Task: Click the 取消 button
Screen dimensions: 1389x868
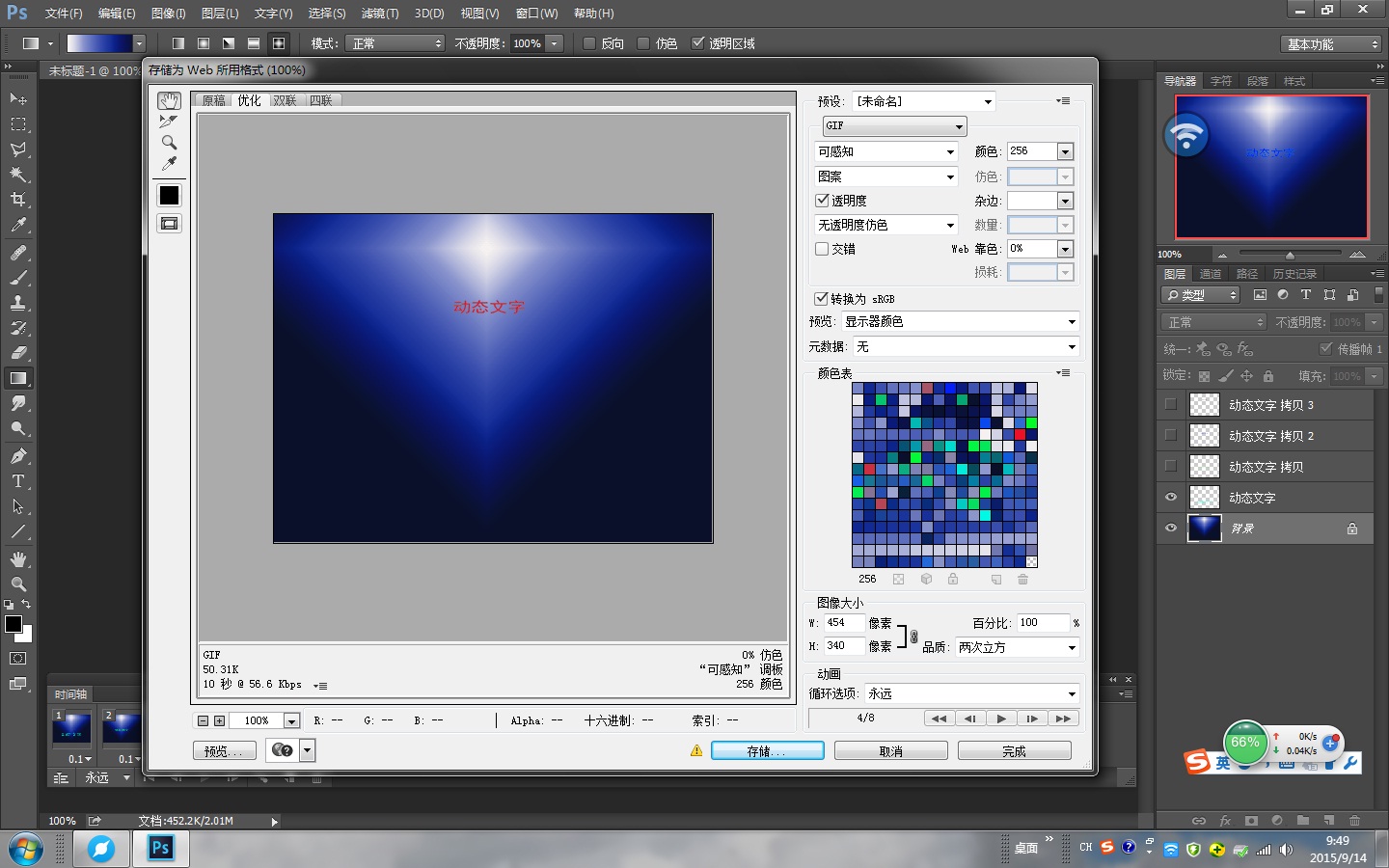Action: coord(890,751)
